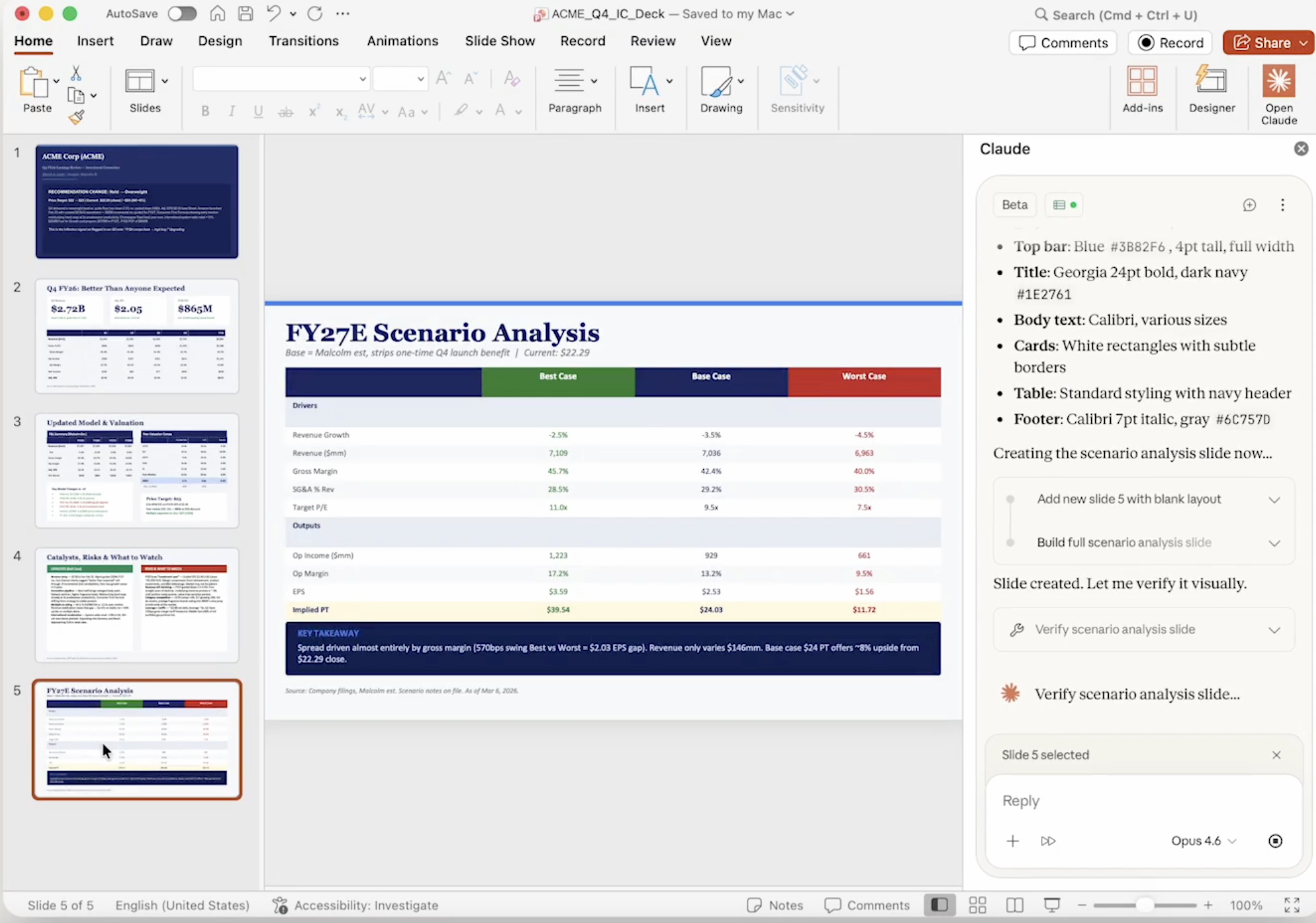Select slide 3 Updated Model & Valuation thumbnail

pos(137,470)
